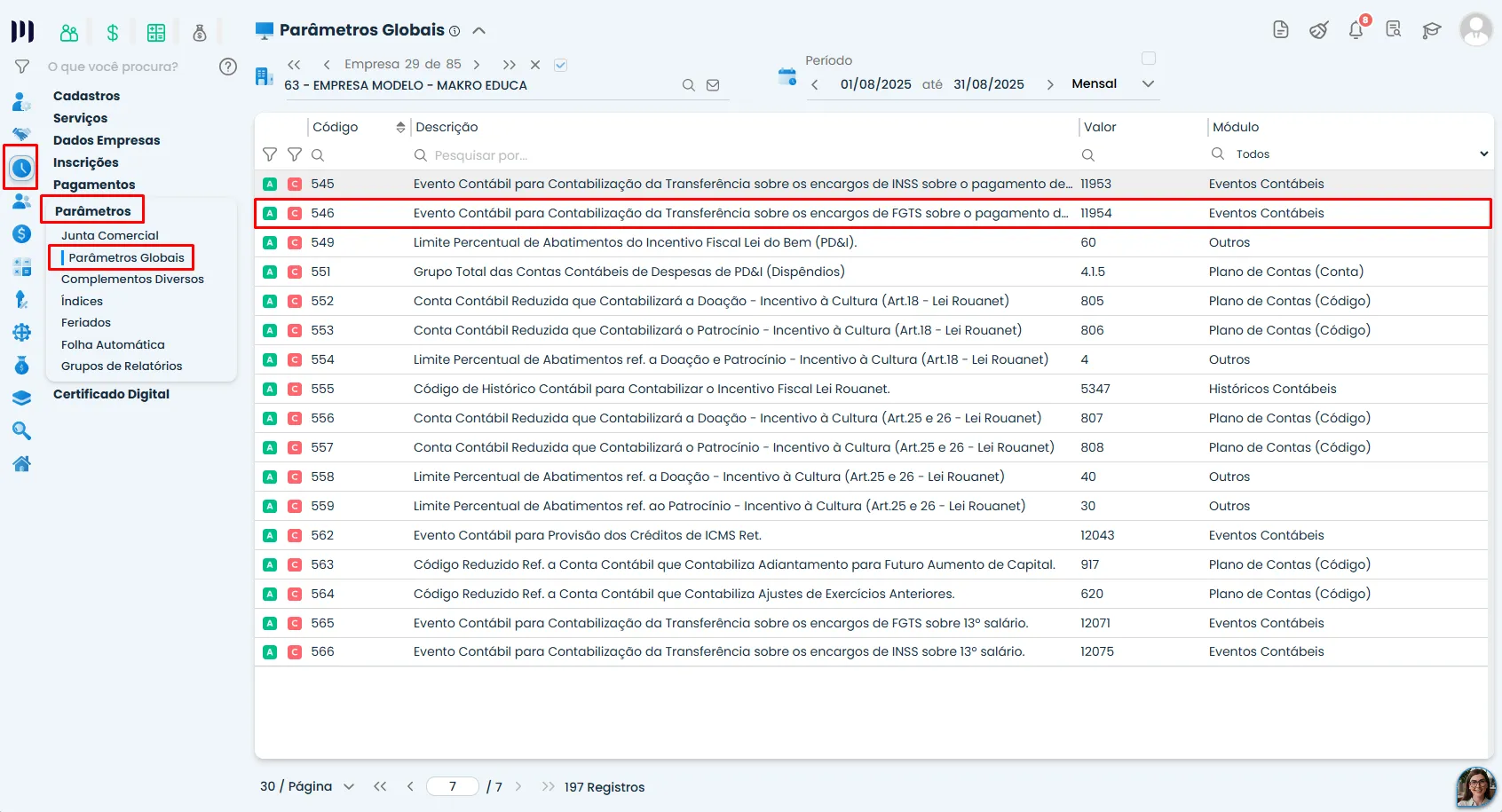Jump to first page of results
This screenshot has width=1502, height=812.
point(380,786)
